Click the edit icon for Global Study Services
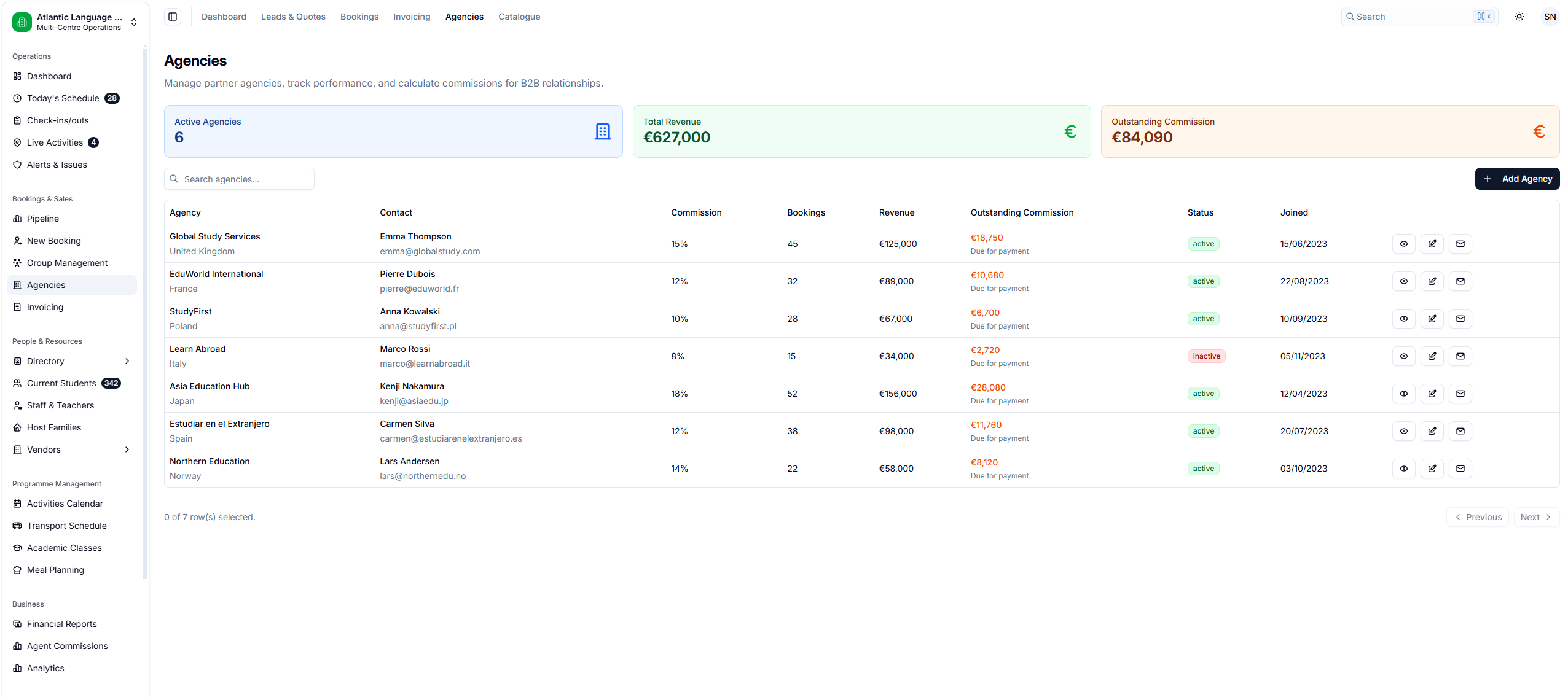Image resolution: width=1568 pixels, height=697 pixels. (1432, 244)
